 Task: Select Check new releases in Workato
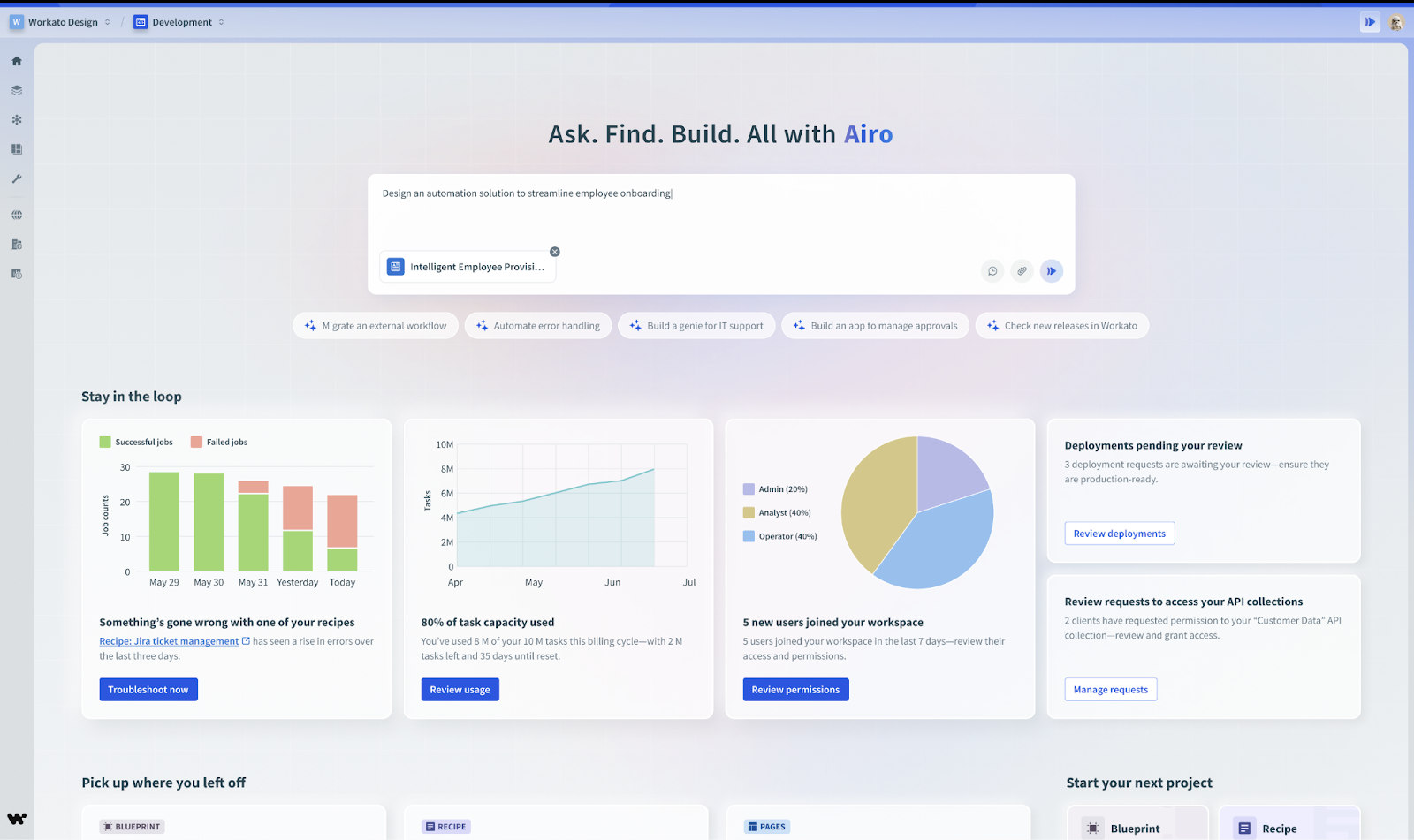pyautogui.click(x=1062, y=326)
